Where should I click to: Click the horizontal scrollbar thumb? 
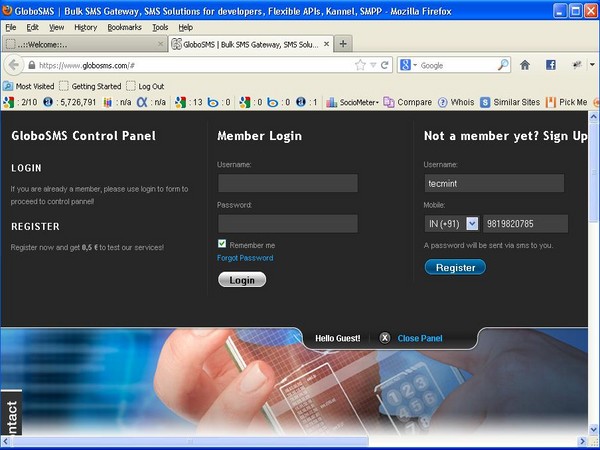tap(190, 441)
